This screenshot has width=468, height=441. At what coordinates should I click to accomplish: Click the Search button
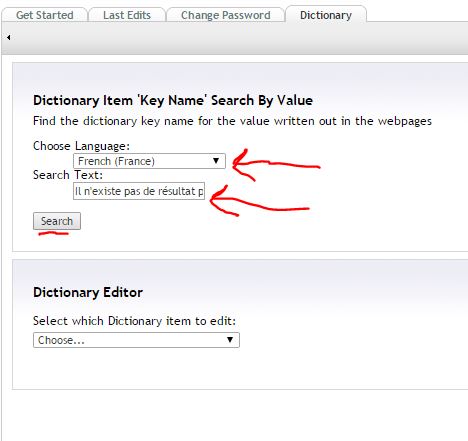coord(57,221)
